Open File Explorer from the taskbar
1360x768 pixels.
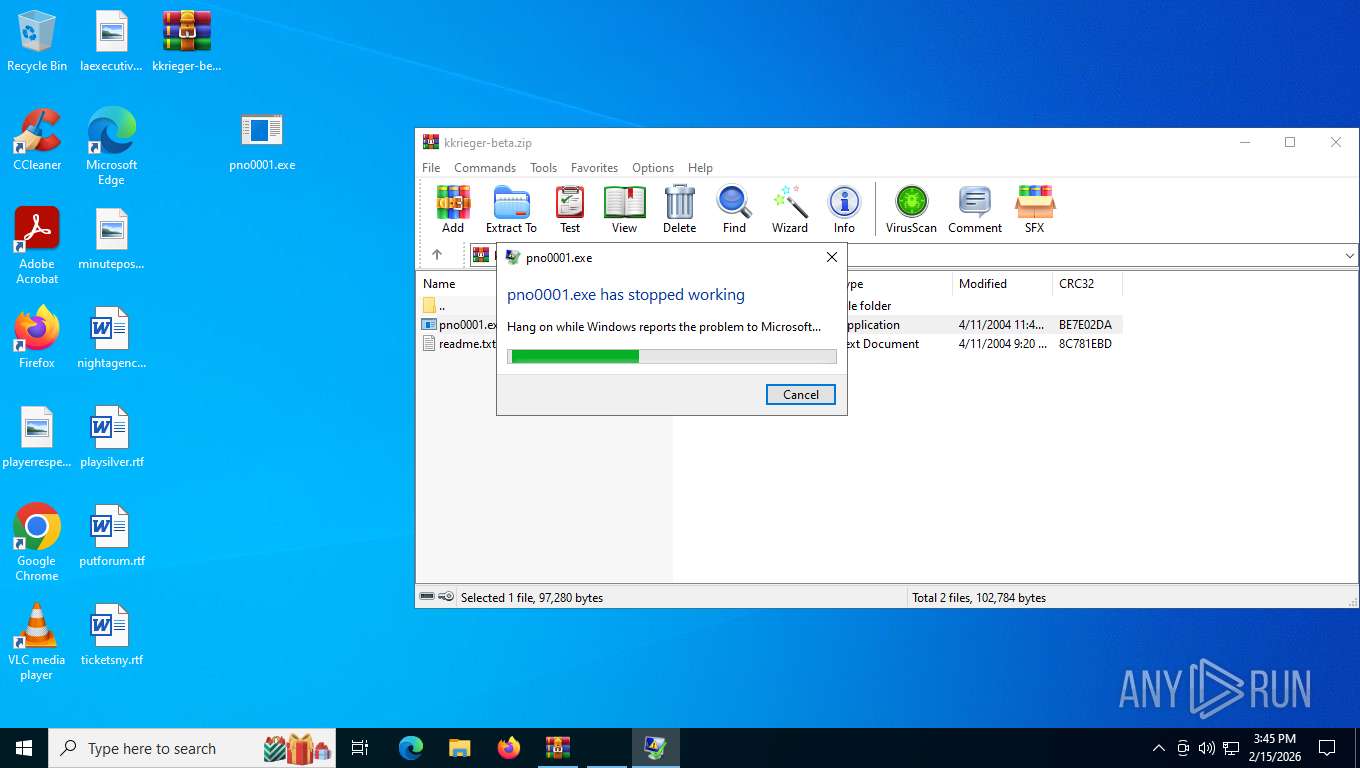pos(459,748)
